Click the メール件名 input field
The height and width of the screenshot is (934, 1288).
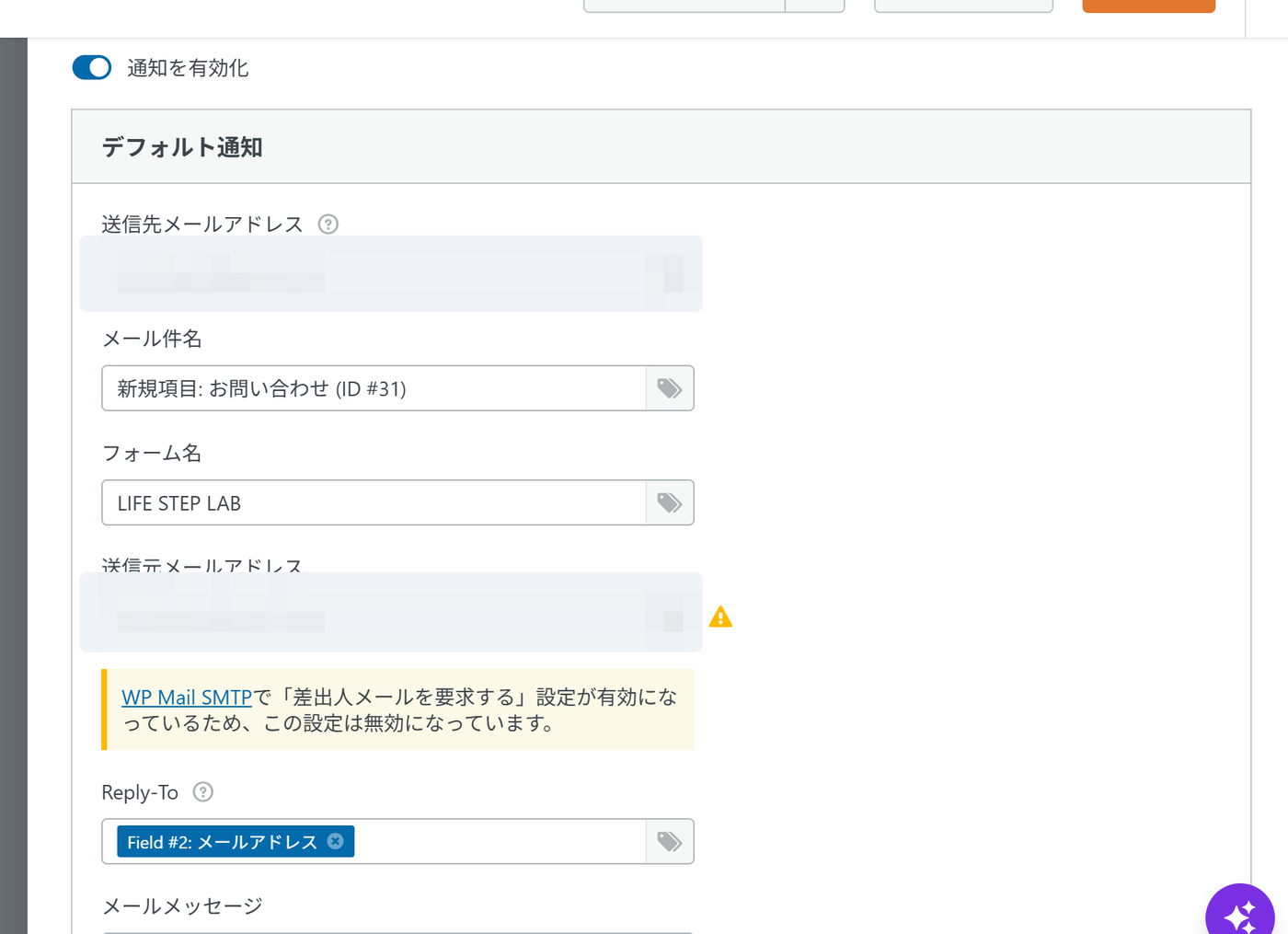tap(374, 388)
